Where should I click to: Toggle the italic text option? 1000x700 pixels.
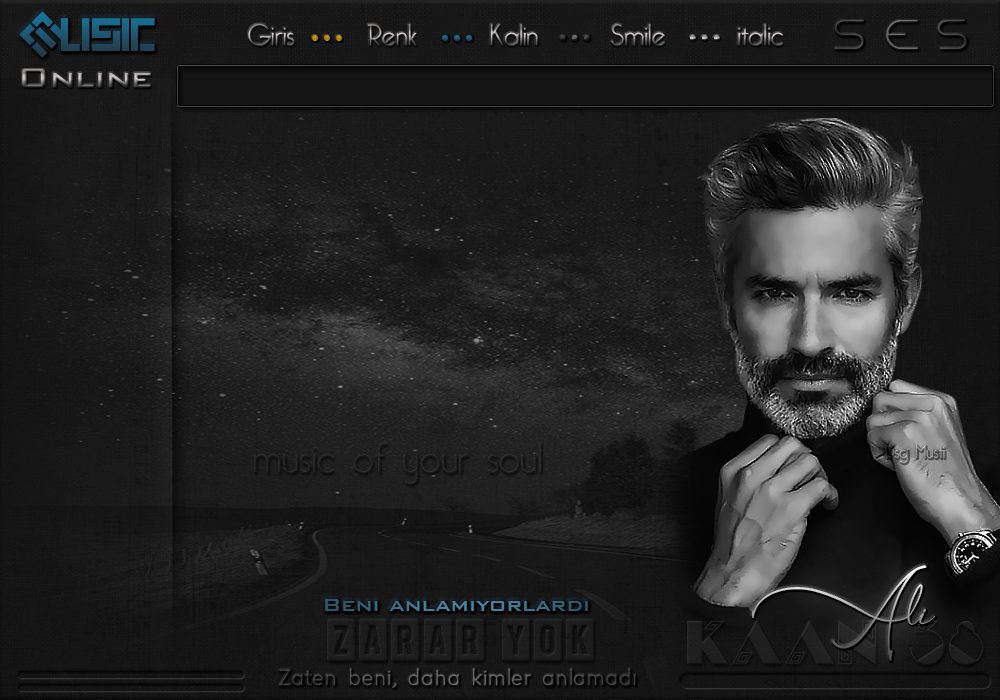coord(760,36)
